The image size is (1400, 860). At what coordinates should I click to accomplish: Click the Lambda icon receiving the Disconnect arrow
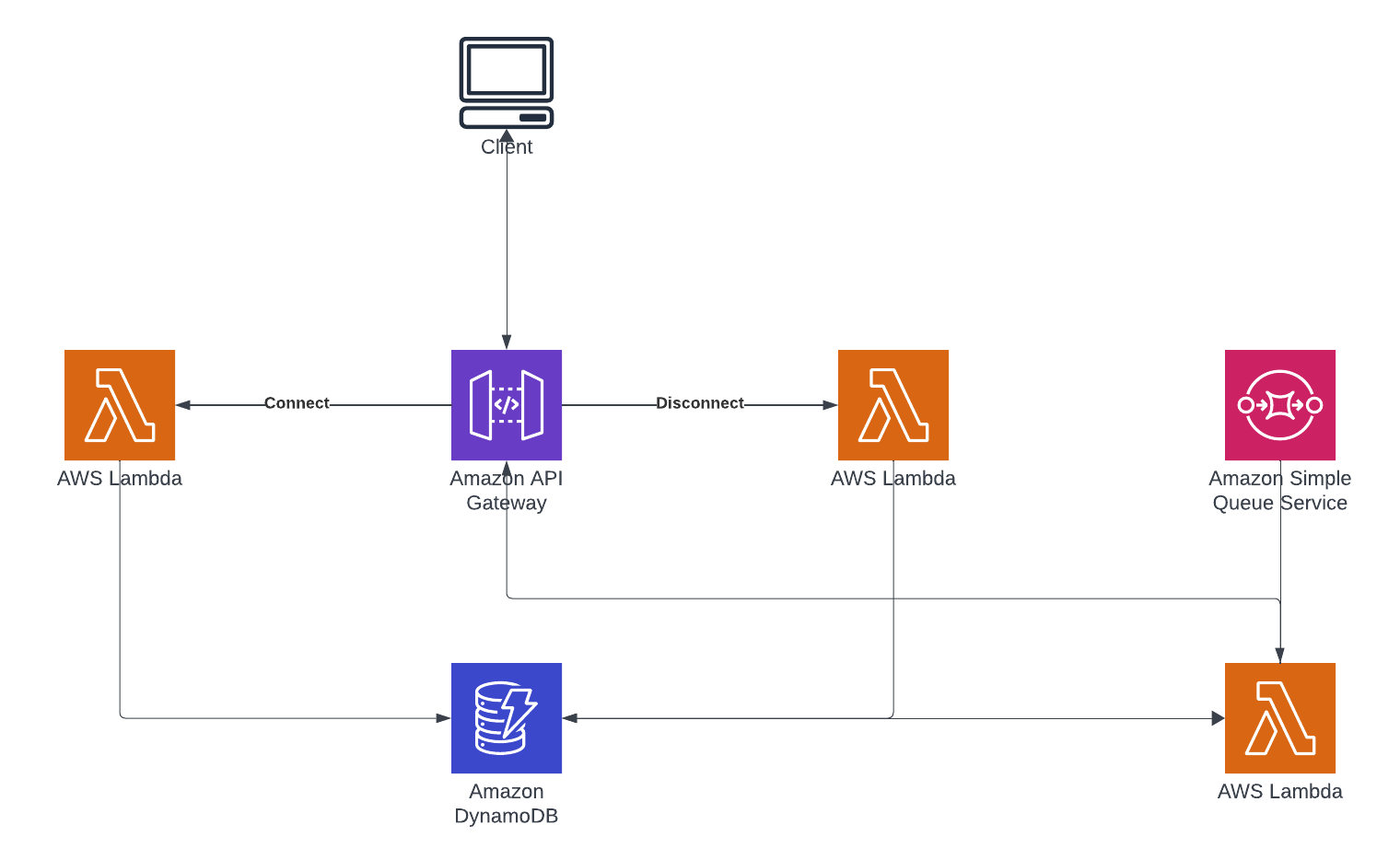click(x=893, y=405)
